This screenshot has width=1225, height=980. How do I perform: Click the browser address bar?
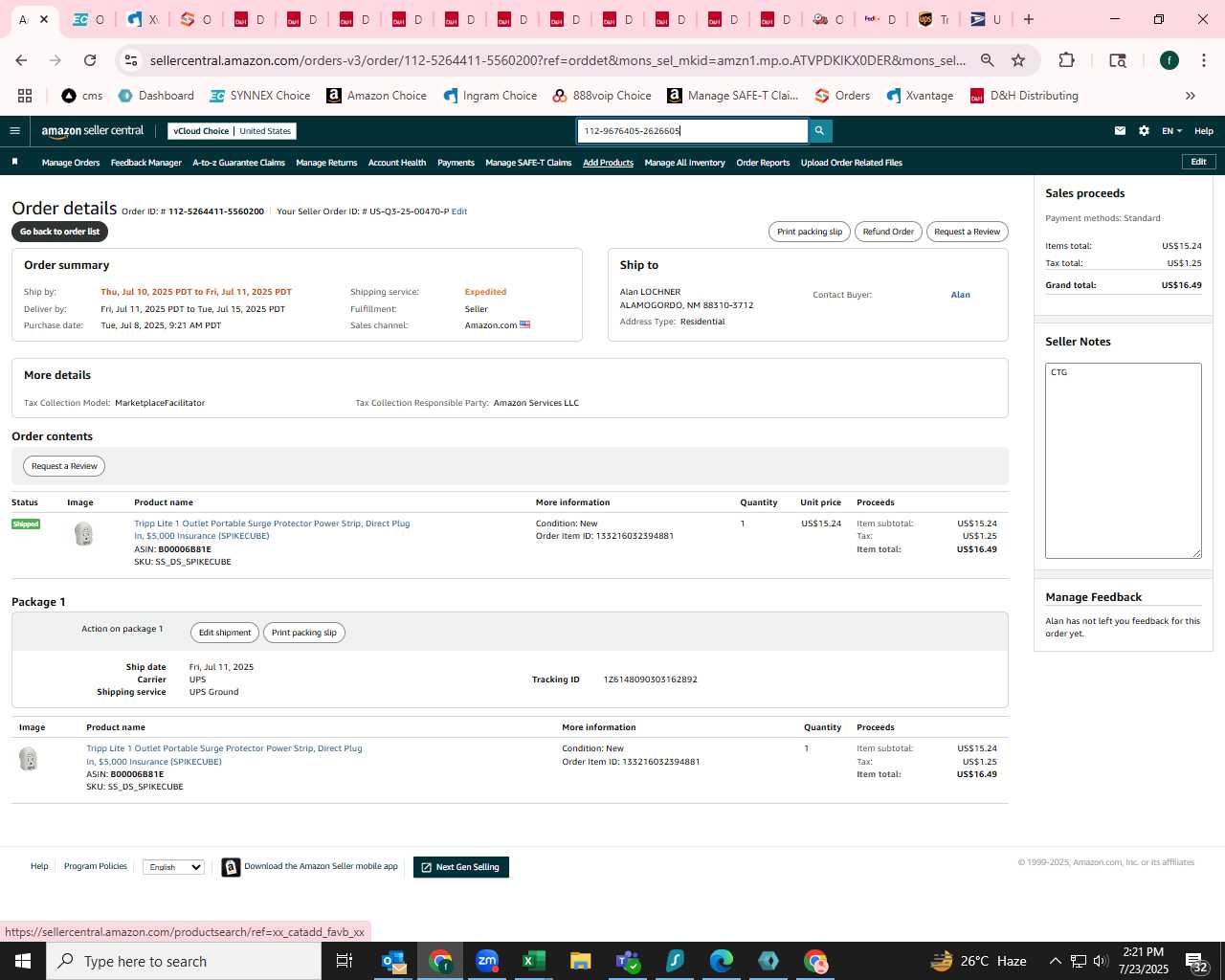557,60
